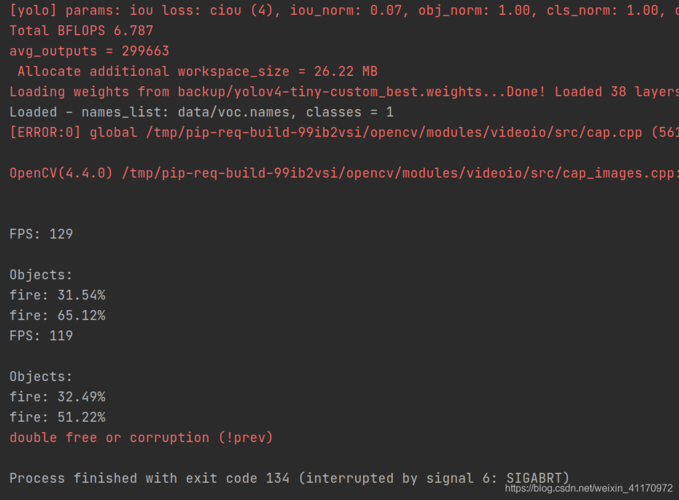Click the 'avg_outputs = 299663' line
Screen dimensions: 679x500
(89, 51)
